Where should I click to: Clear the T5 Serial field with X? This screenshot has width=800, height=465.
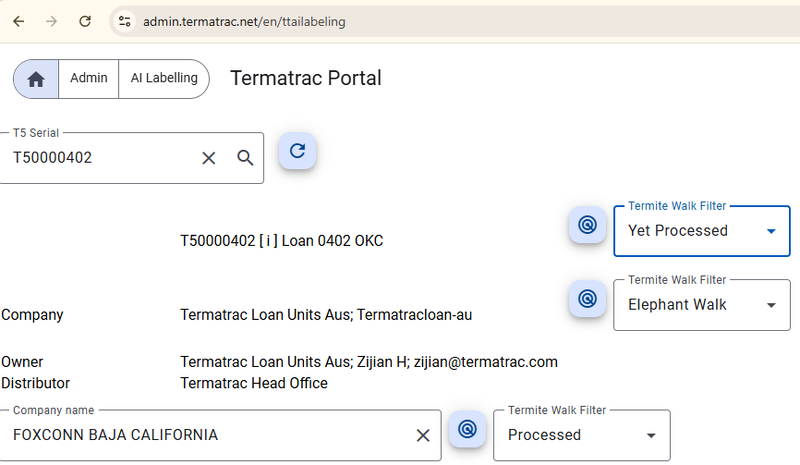tap(209, 158)
